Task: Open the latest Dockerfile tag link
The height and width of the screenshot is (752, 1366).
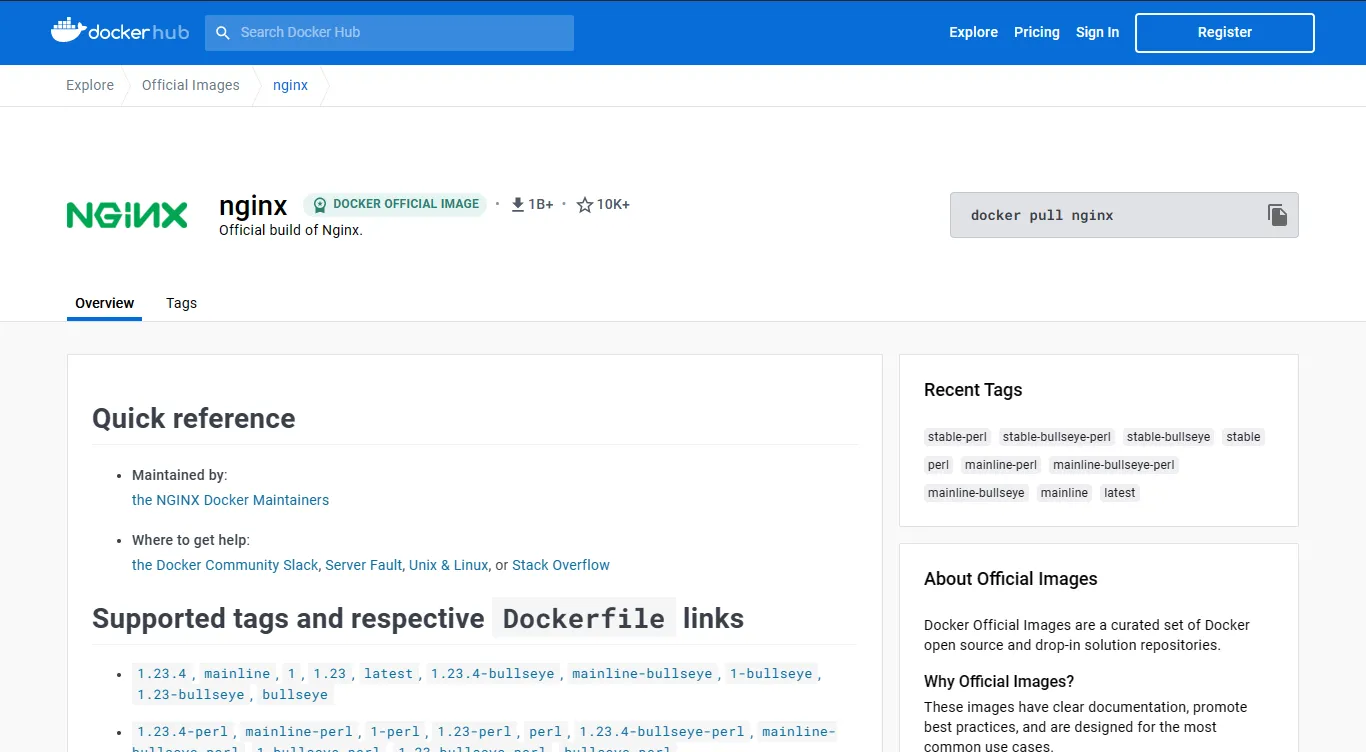Action: coord(388,673)
